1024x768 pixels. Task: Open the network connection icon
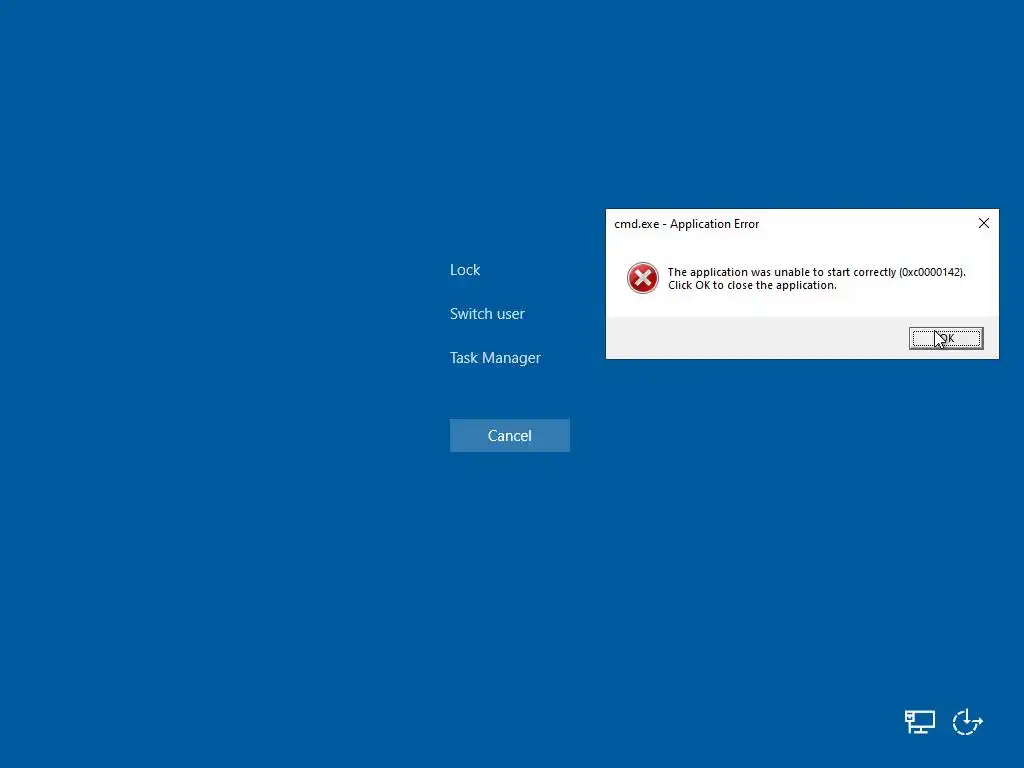tap(920, 722)
